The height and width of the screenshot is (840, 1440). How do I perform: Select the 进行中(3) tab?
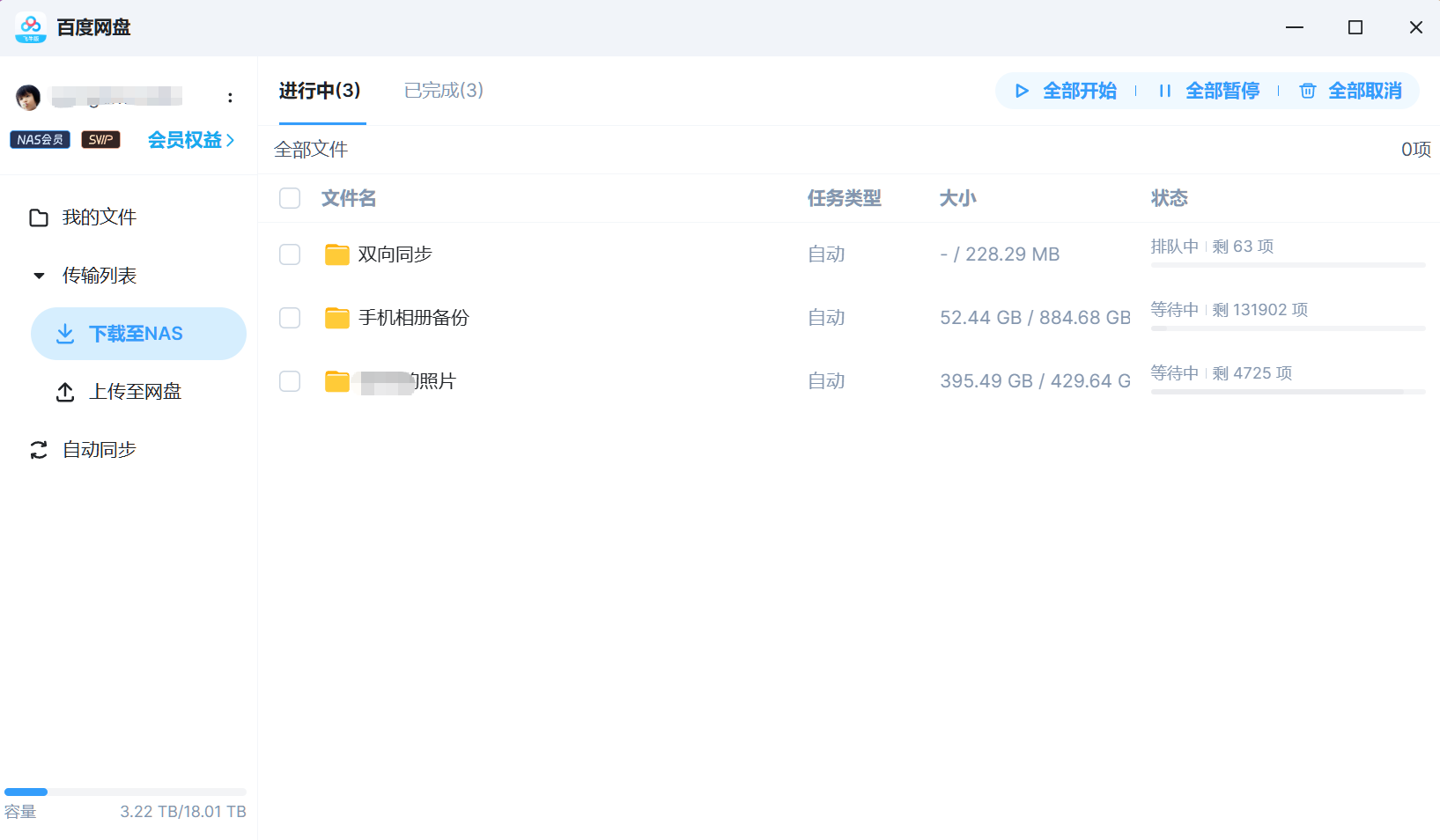pos(320,90)
